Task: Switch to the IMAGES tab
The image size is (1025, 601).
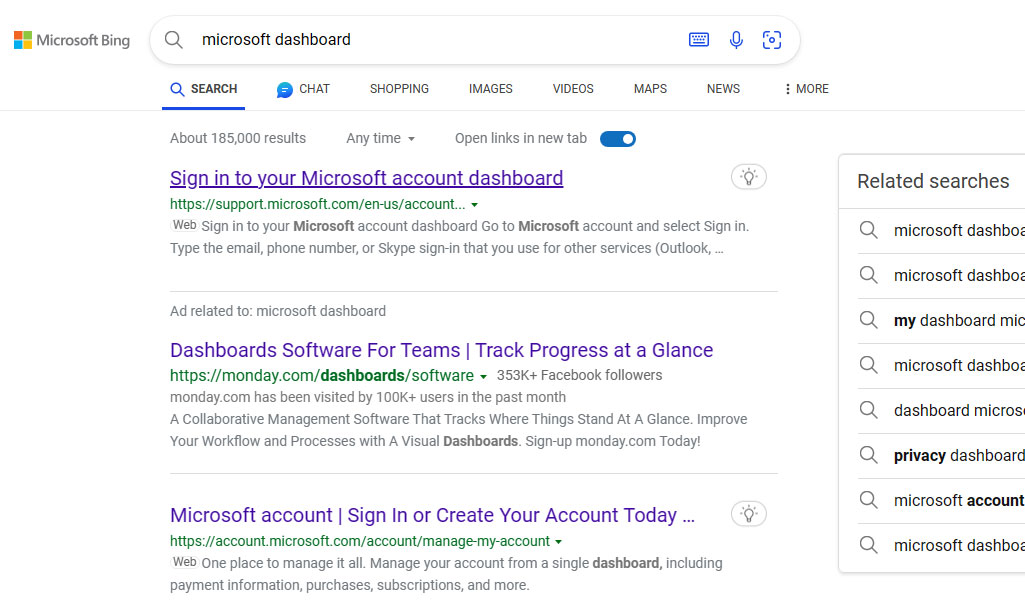Action: coord(491,89)
